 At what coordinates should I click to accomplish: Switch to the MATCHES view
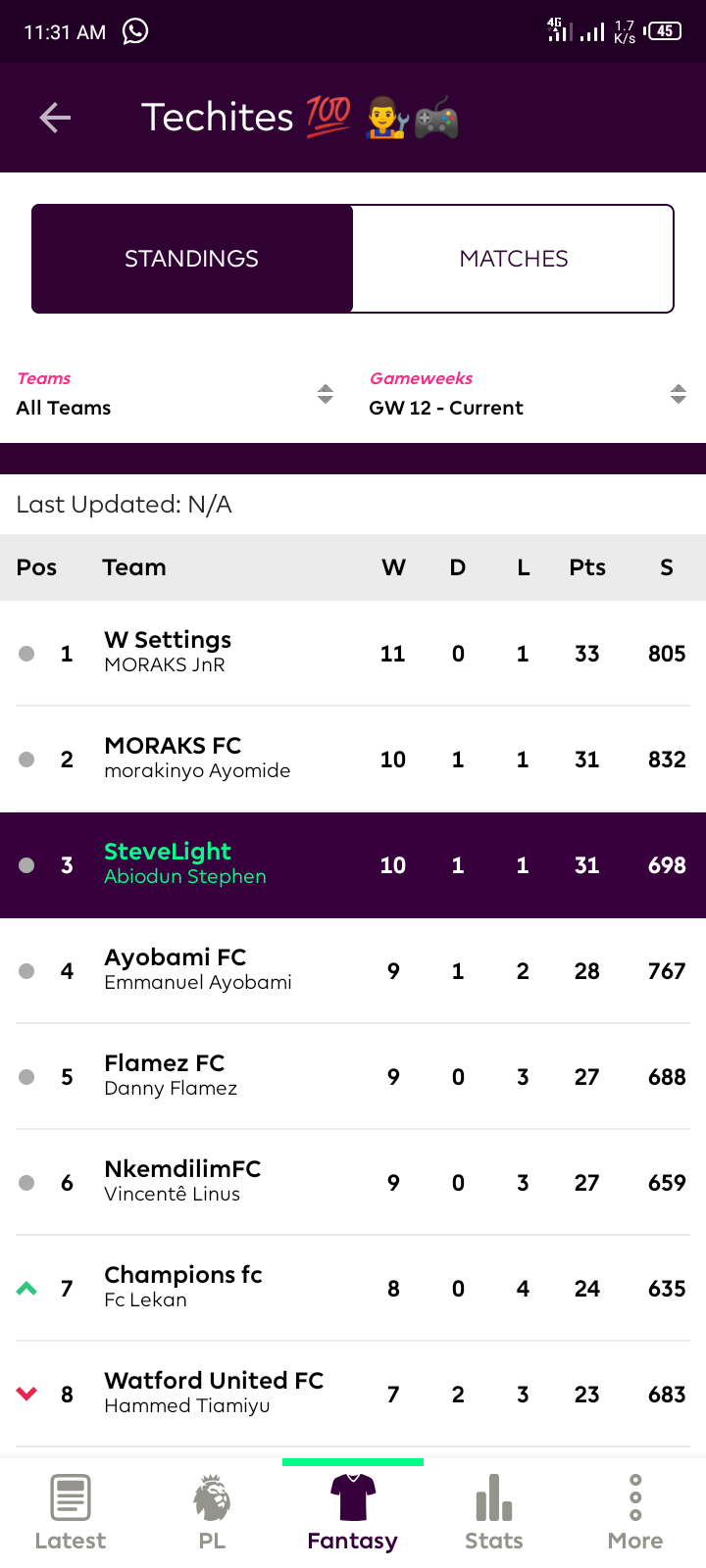click(513, 259)
